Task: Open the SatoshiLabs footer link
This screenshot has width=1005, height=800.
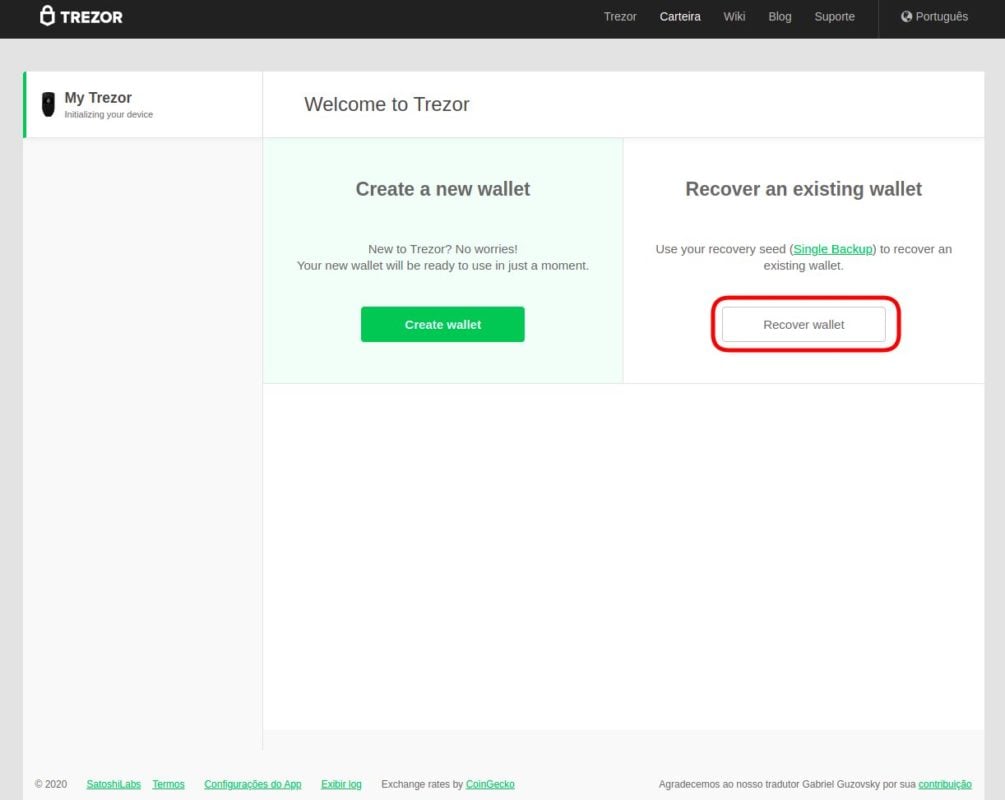Action: 113,784
